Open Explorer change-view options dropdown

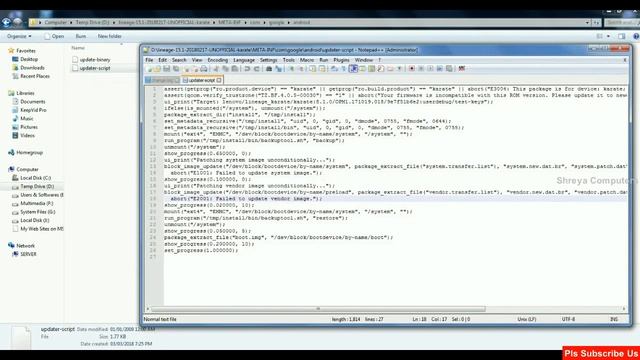click(608, 36)
